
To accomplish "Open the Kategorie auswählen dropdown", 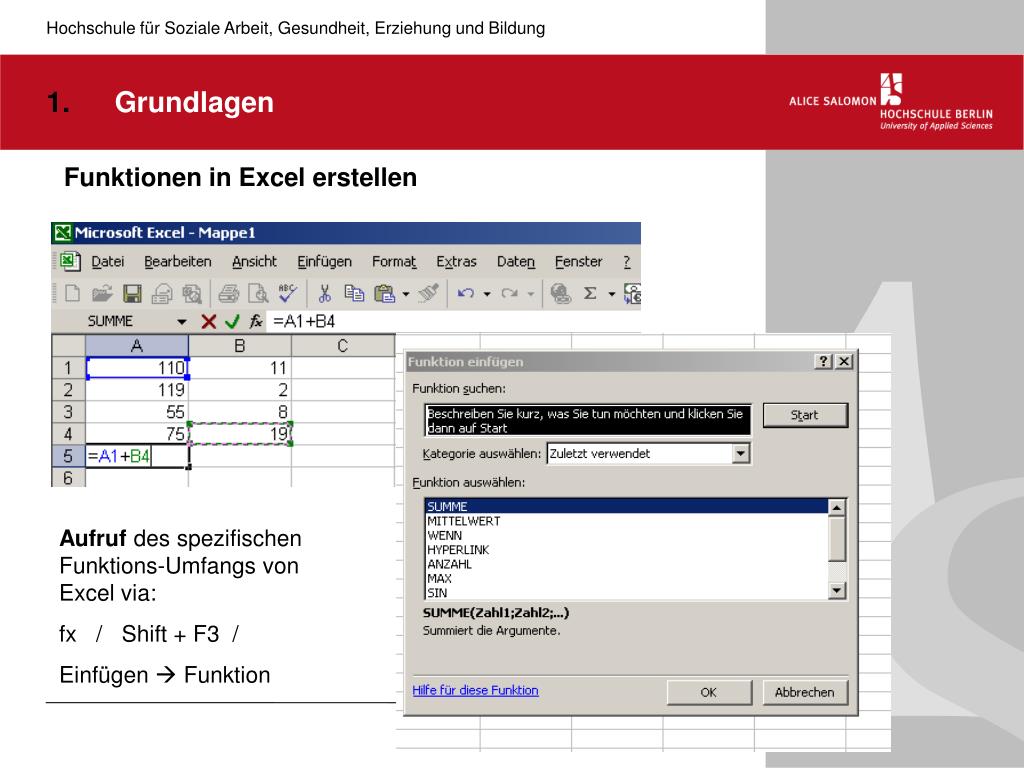I will coord(740,453).
